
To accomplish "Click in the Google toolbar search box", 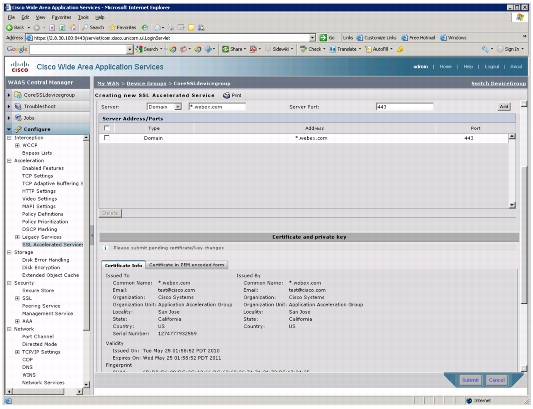I will click(78, 50).
